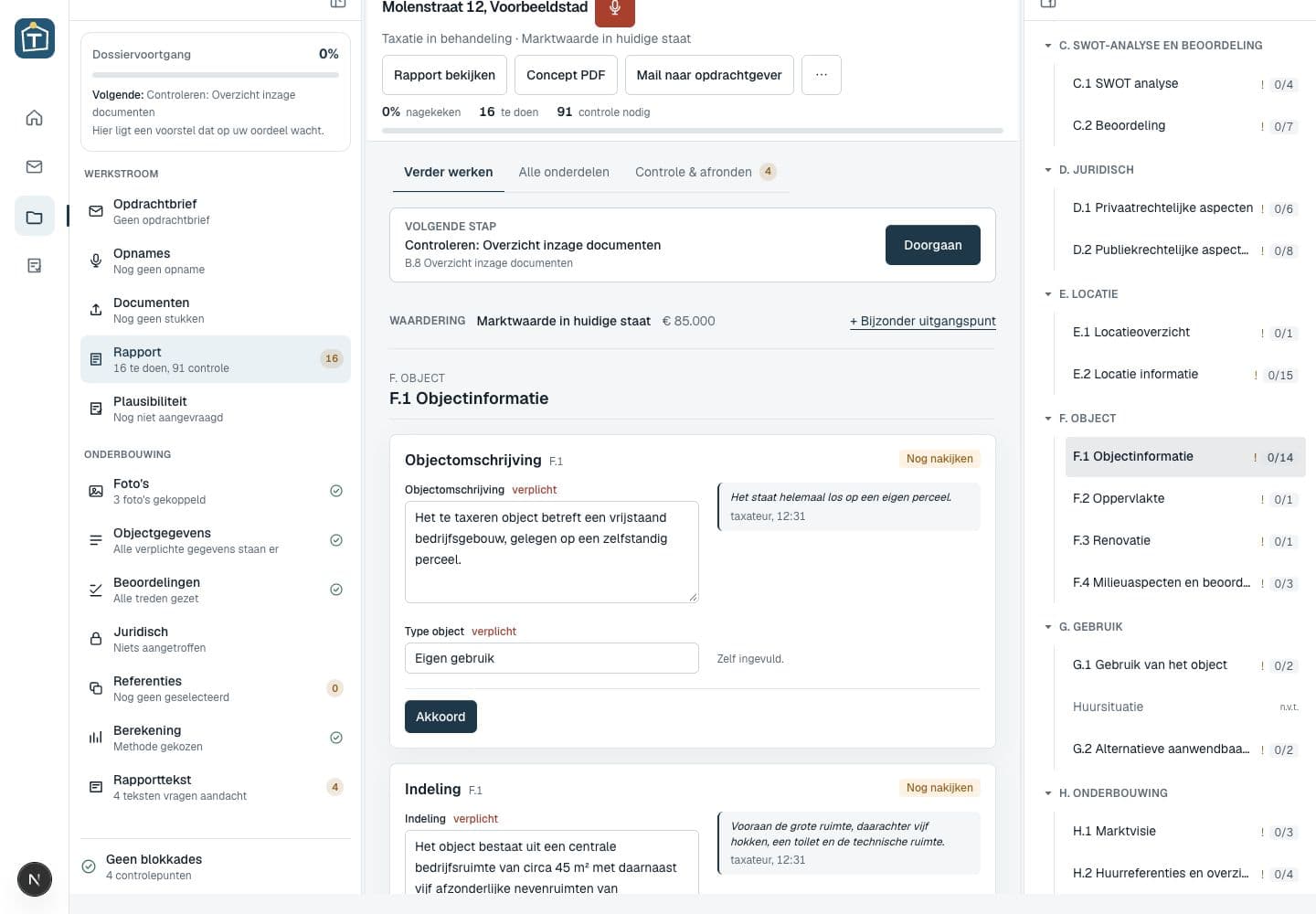The image size is (1316, 914).
Task: Open the mail icon in left rail
Action: (34, 166)
